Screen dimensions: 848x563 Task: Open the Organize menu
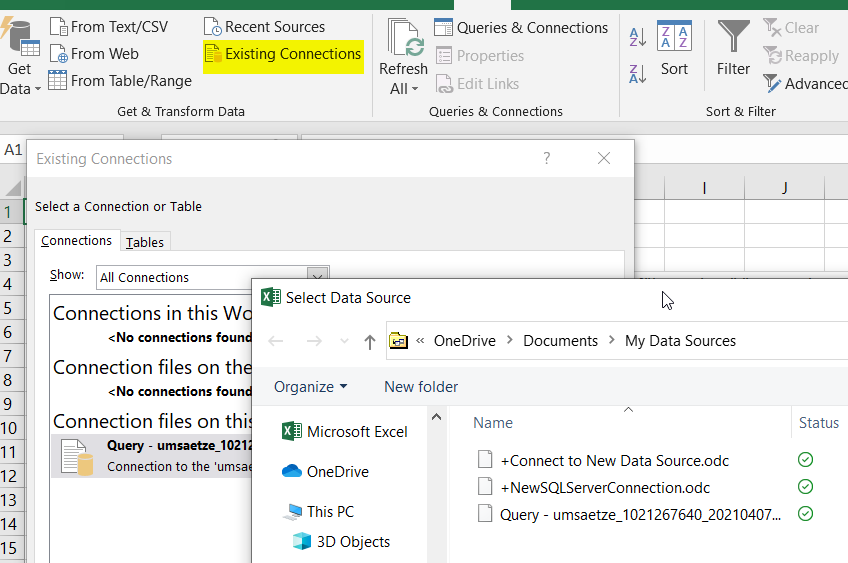tap(310, 387)
